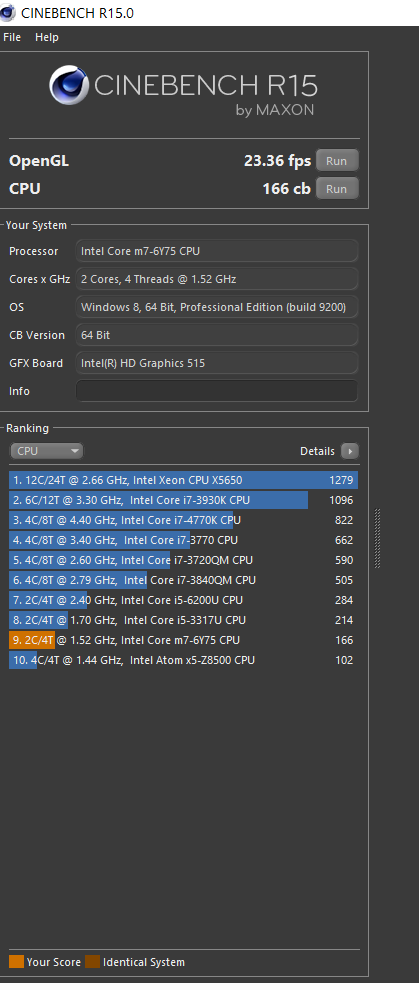Select ranking row Intel Core i7-3720QM

click(184, 560)
